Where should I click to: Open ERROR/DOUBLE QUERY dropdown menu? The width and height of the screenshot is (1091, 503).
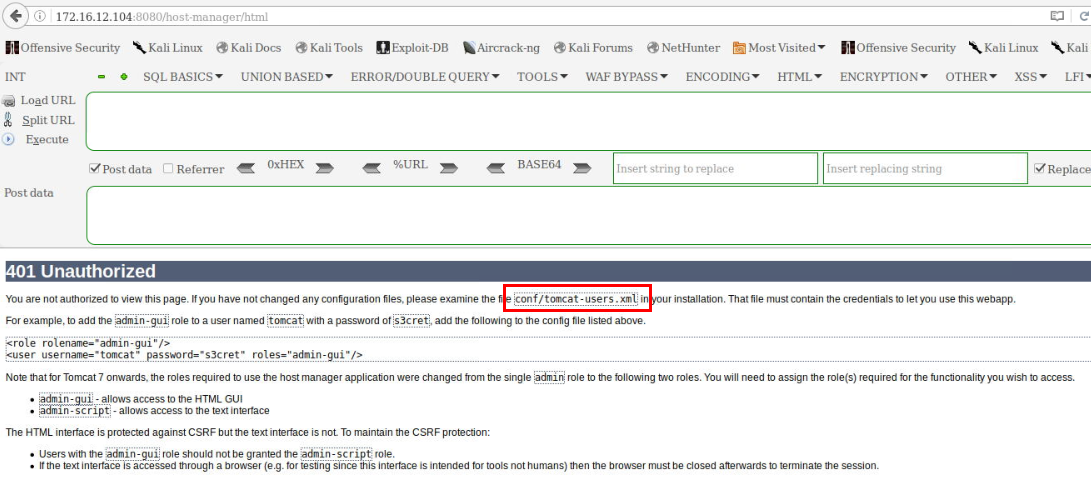click(x=425, y=77)
